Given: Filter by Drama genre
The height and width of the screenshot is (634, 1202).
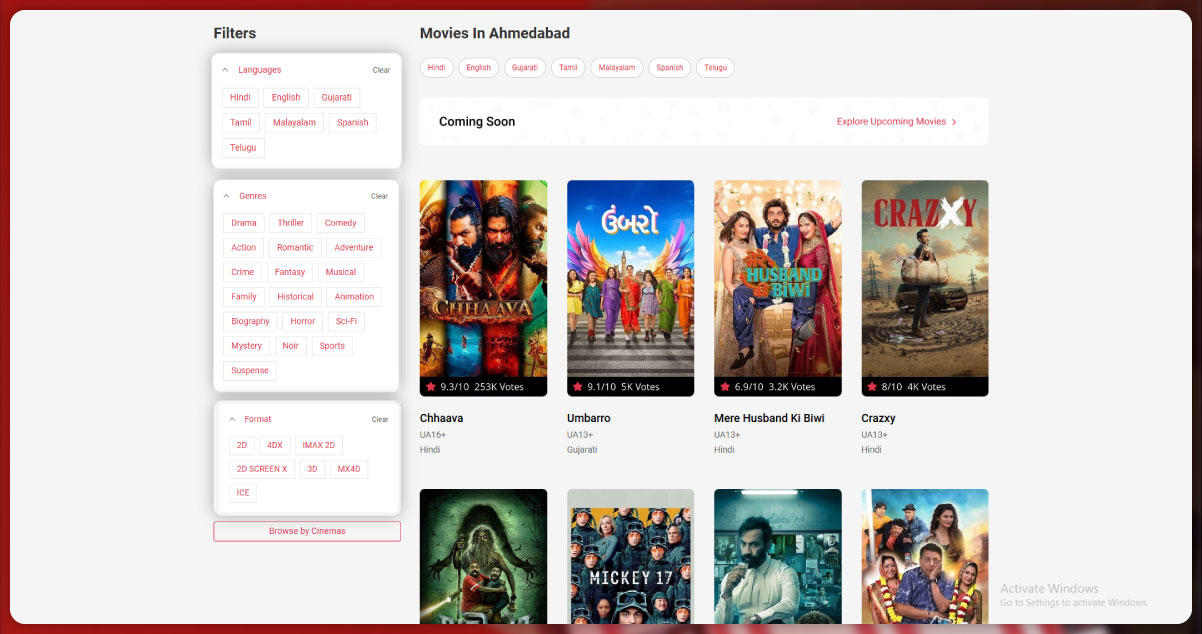Looking at the screenshot, I should click(x=244, y=223).
